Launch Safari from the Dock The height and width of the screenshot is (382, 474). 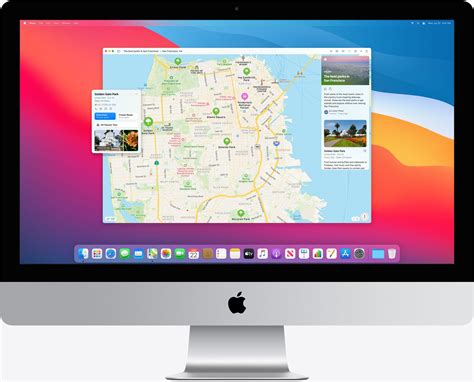111,254
